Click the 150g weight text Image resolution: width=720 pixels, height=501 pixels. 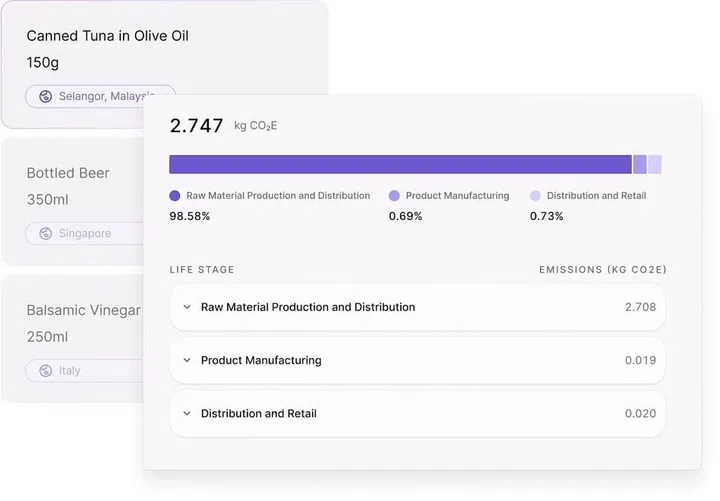pyautogui.click(x=43, y=62)
